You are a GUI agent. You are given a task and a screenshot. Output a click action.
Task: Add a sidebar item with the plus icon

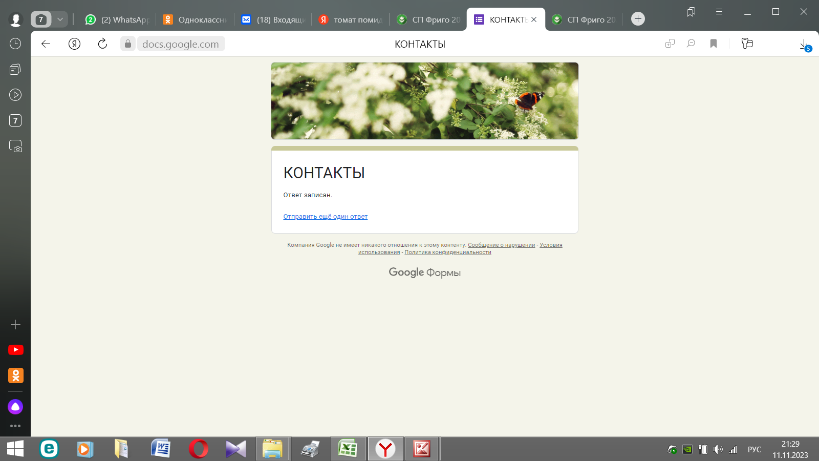15,325
